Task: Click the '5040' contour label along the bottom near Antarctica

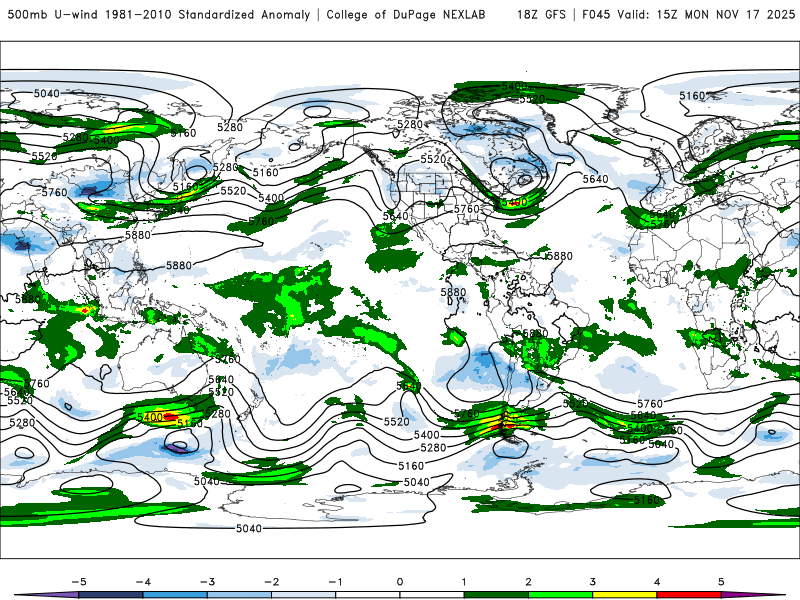Action: (x=249, y=529)
